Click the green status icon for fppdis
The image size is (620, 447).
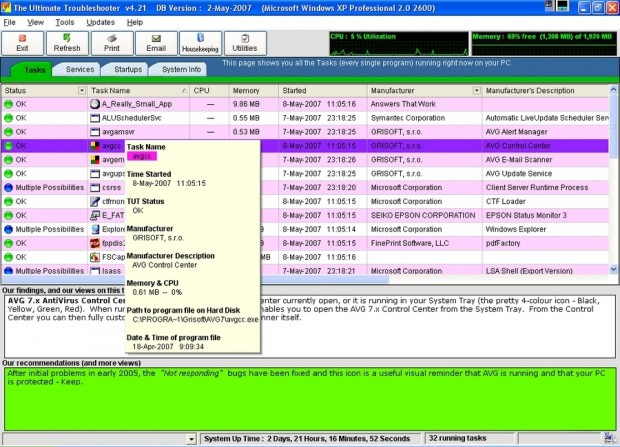[x=8, y=243]
